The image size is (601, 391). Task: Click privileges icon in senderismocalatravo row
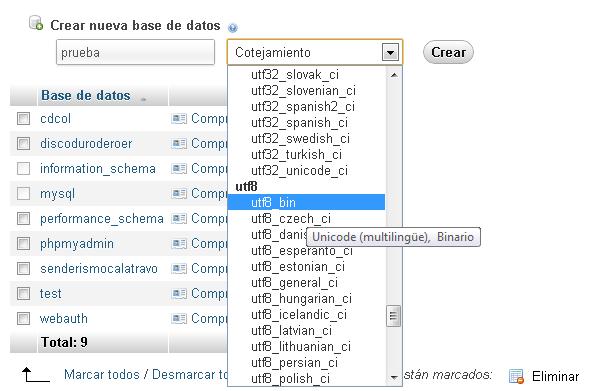pos(179,268)
